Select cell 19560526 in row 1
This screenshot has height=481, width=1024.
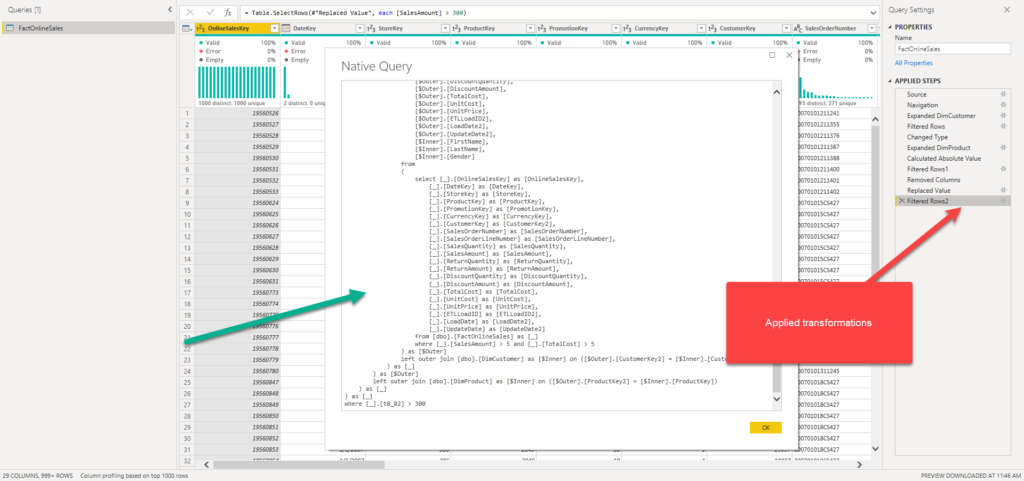coord(237,114)
